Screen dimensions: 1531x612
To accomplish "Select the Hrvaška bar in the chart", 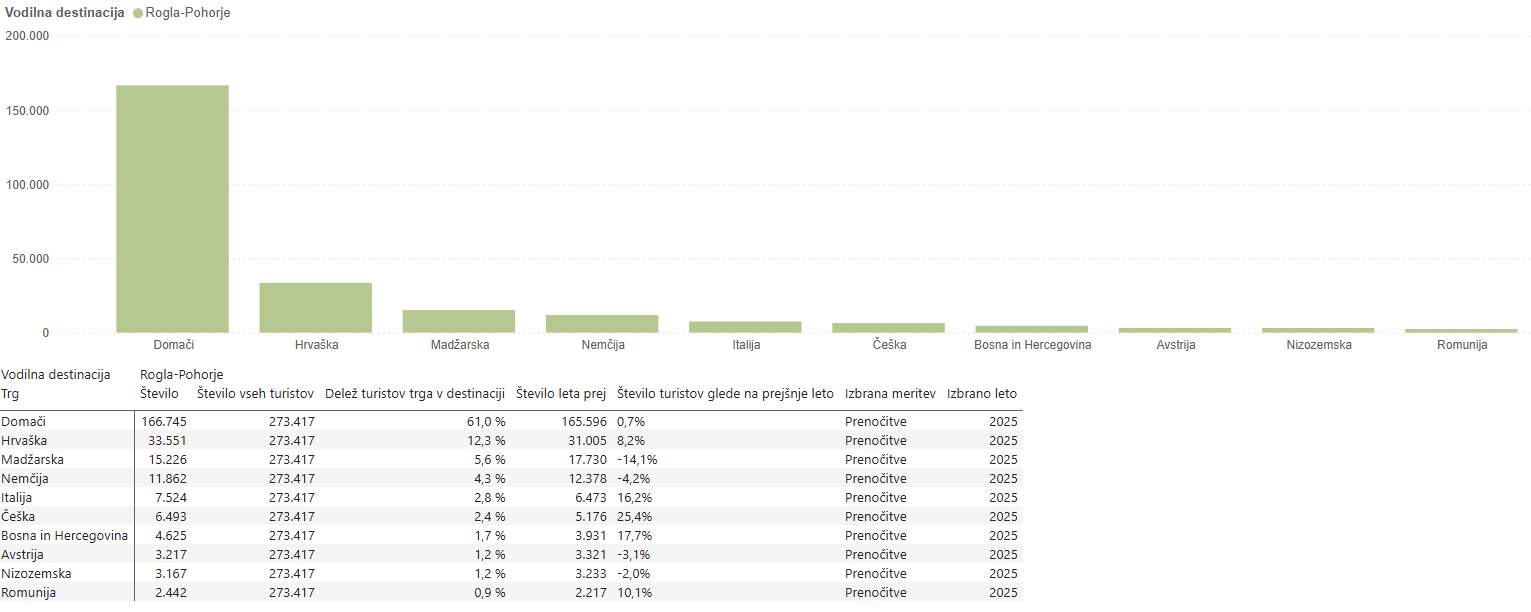I will point(315,308).
